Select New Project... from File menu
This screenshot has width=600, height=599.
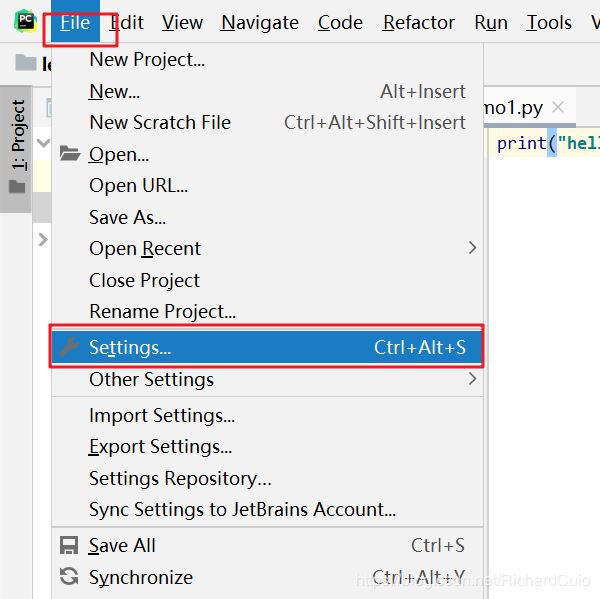(147, 59)
